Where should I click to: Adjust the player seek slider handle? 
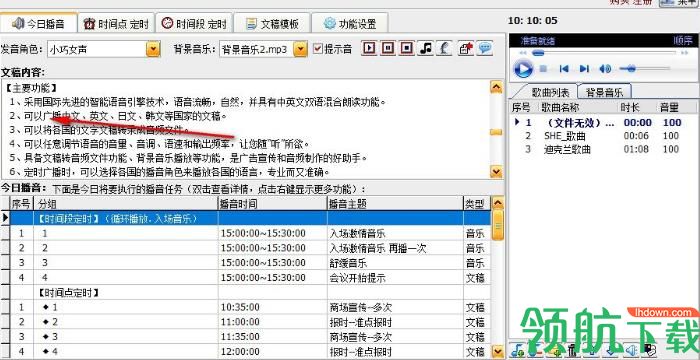coord(538,53)
